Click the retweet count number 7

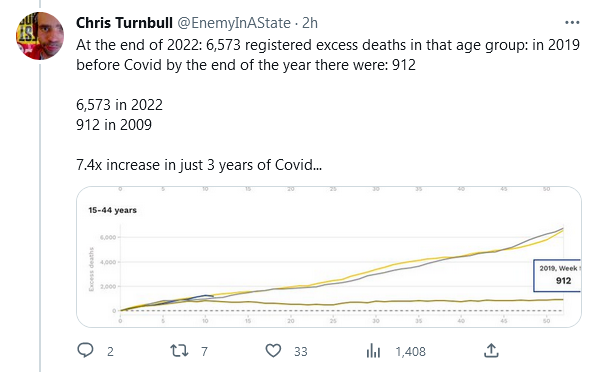tap(204, 351)
